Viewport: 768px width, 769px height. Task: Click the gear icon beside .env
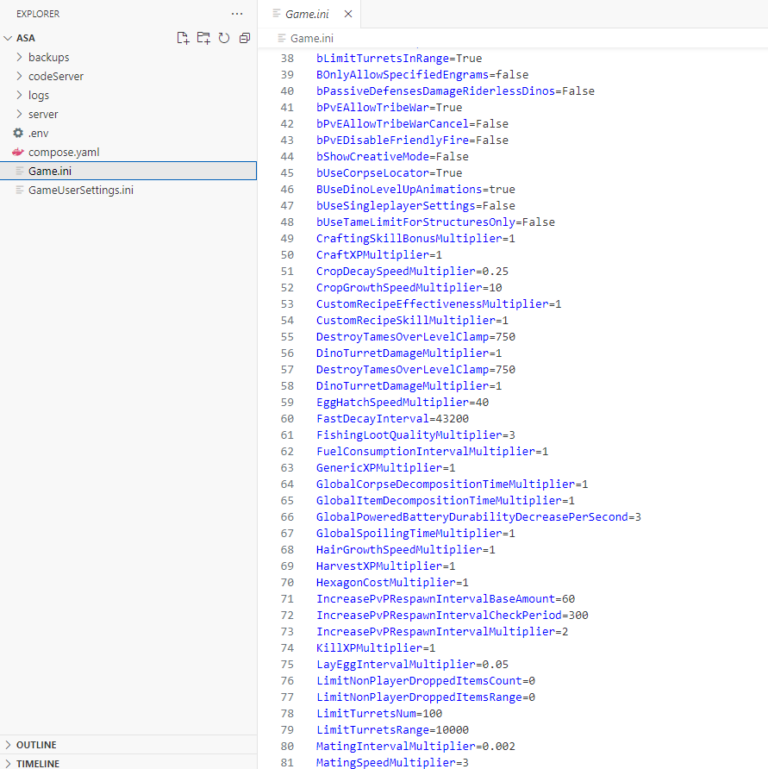point(18,133)
